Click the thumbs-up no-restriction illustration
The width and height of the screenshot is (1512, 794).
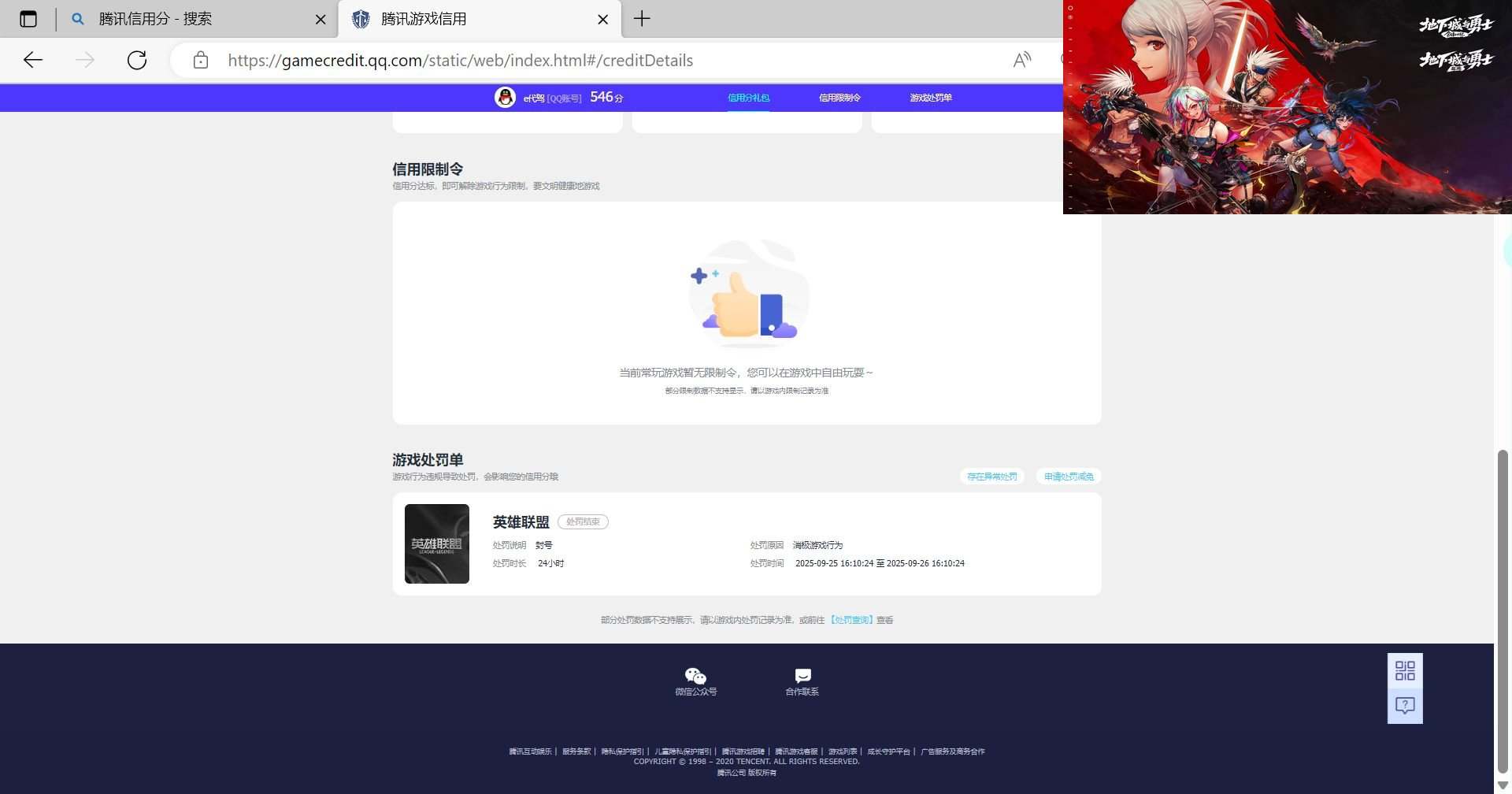tap(747, 294)
